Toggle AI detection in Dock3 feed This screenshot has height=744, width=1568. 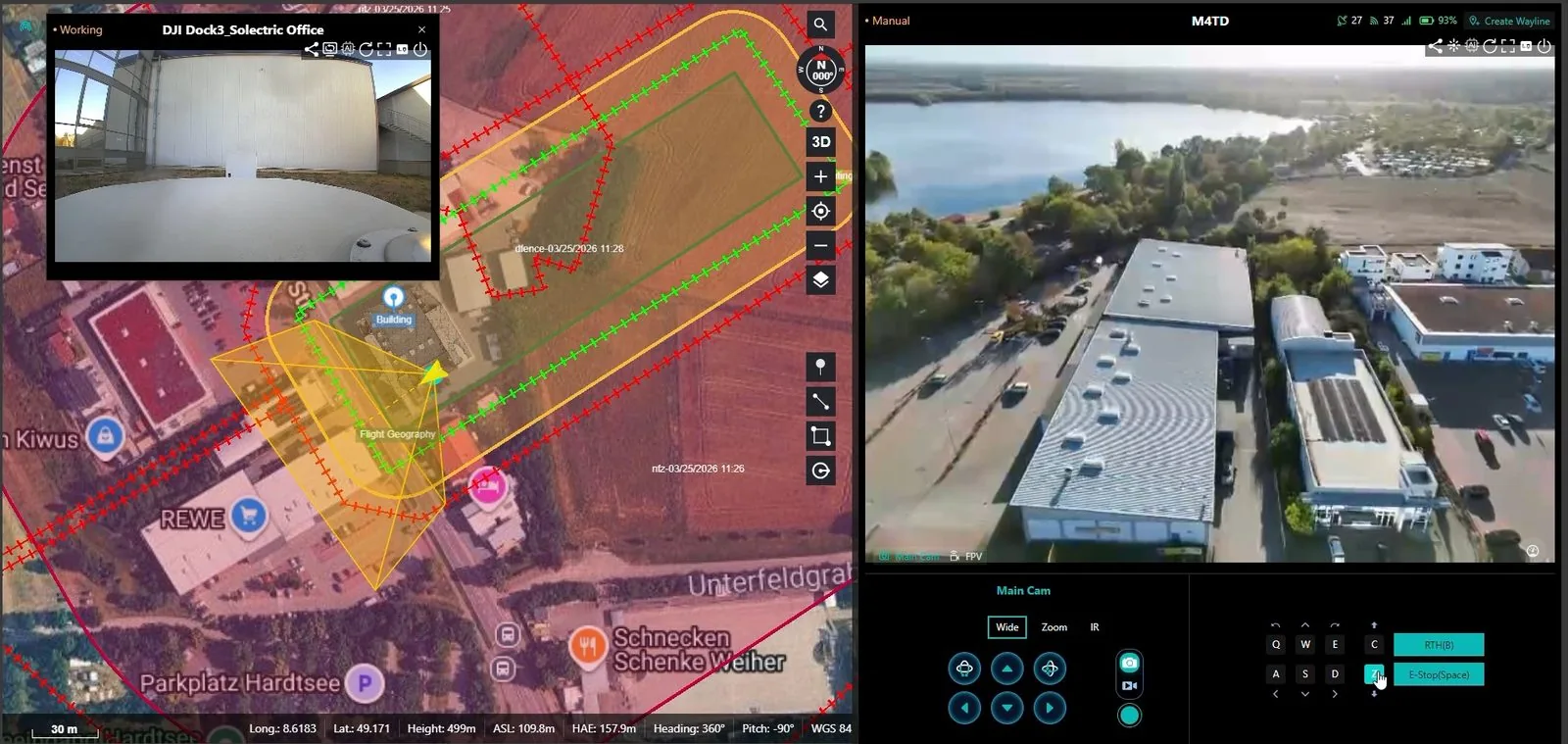click(x=348, y=49)
